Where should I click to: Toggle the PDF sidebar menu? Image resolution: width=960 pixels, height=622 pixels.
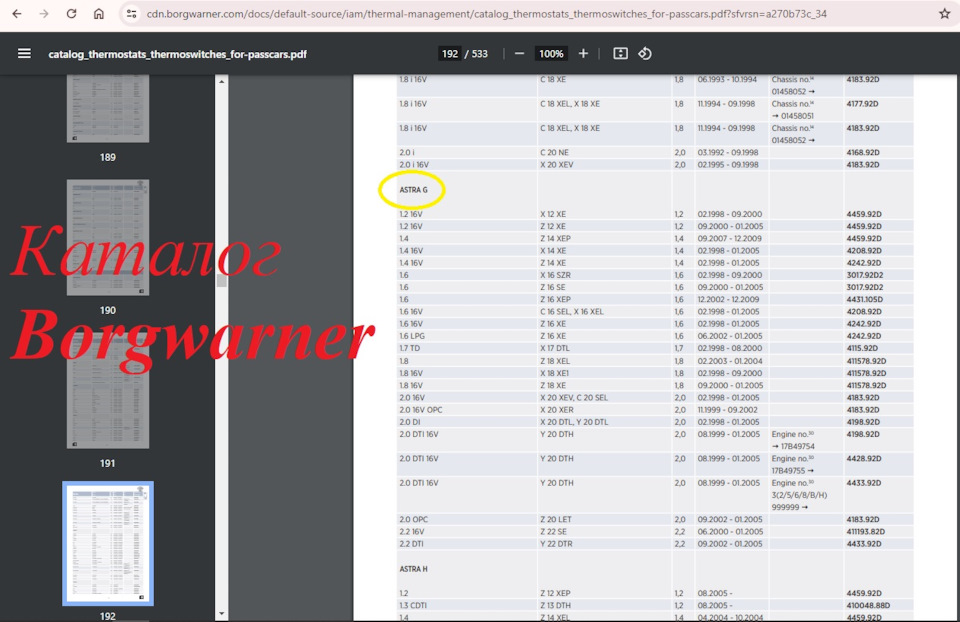(24, 54)
